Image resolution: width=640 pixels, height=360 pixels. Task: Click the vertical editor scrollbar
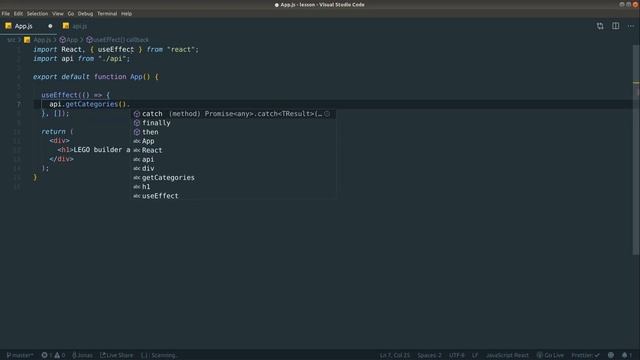(x=636, y=150)
